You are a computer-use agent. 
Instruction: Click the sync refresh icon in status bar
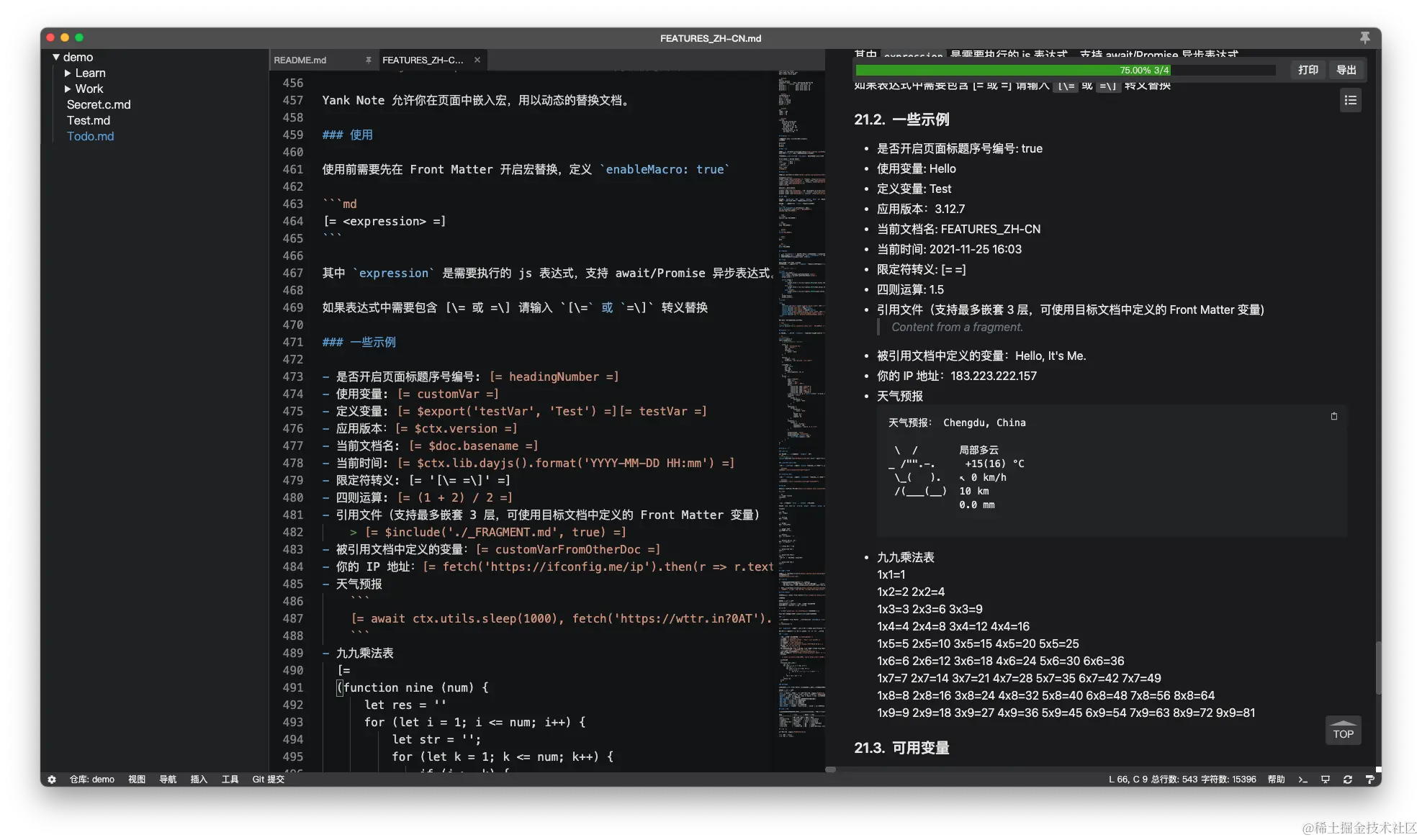point(1348,780)
